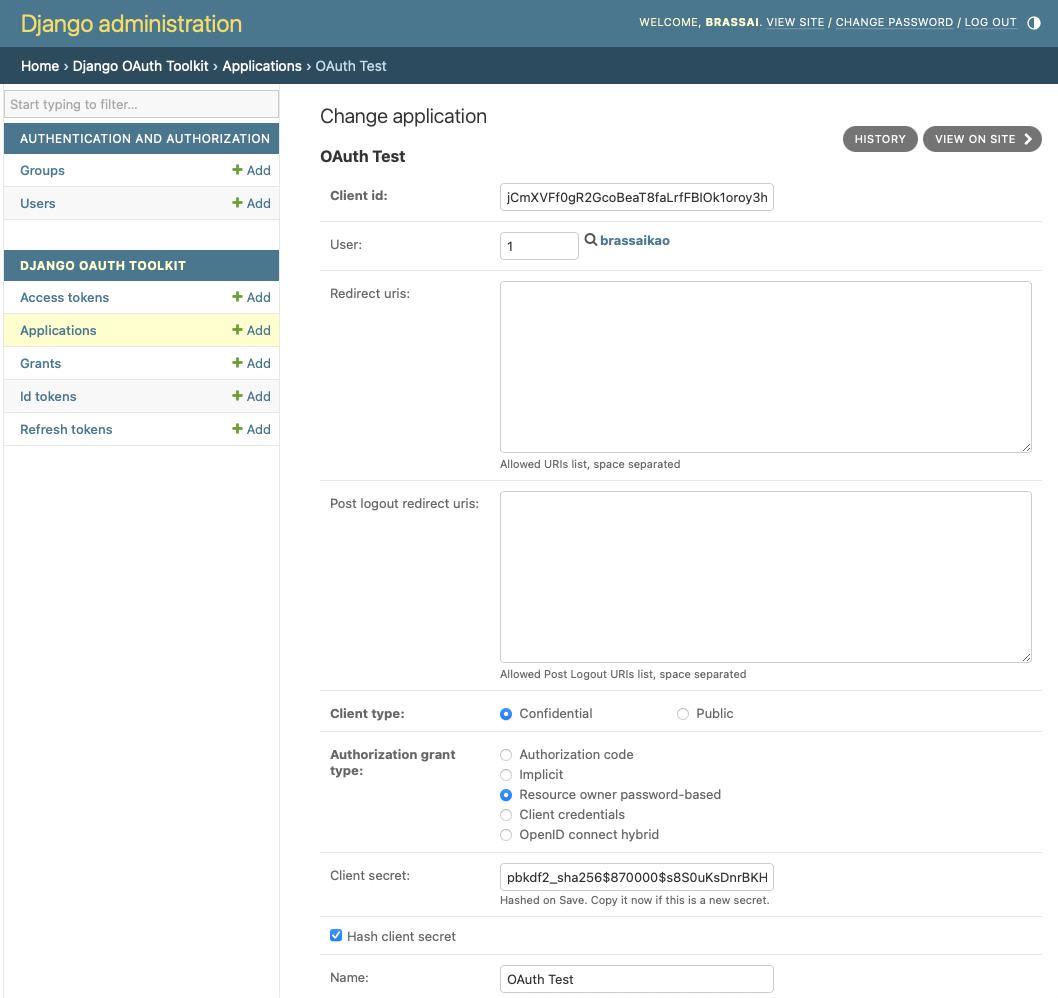Click the 'OAuth Test' breadcrumb text

click(x=351, y=66)
